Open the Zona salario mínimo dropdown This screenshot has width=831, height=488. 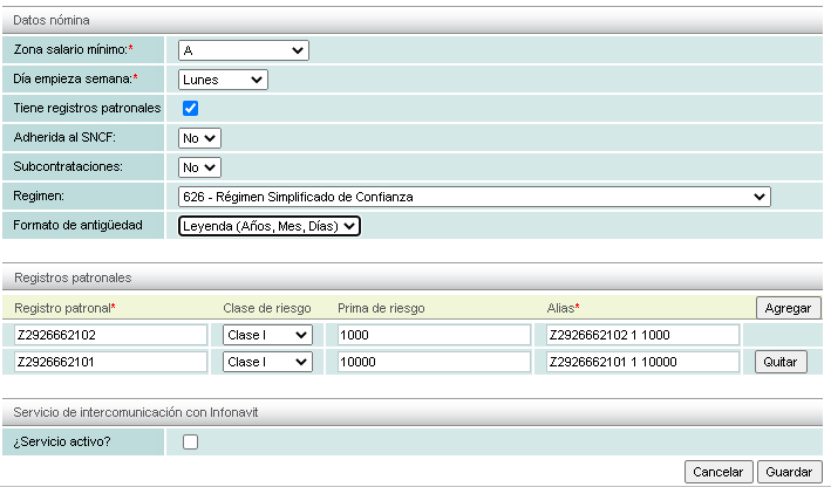[243, 50]
